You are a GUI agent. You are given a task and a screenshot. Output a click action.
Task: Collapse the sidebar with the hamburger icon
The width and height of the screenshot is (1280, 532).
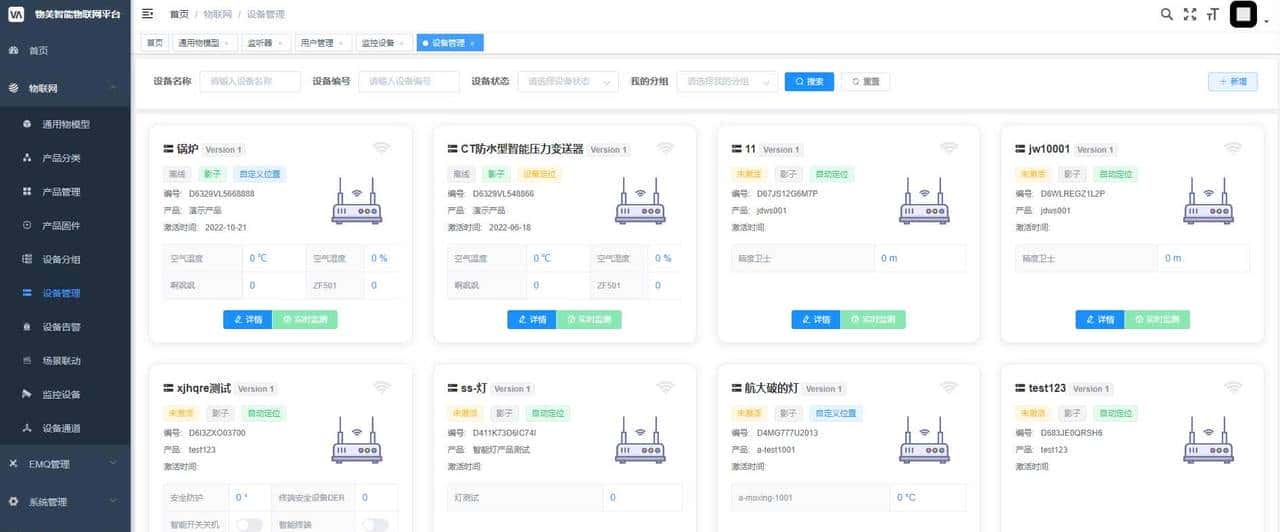(x=148, y=14)
